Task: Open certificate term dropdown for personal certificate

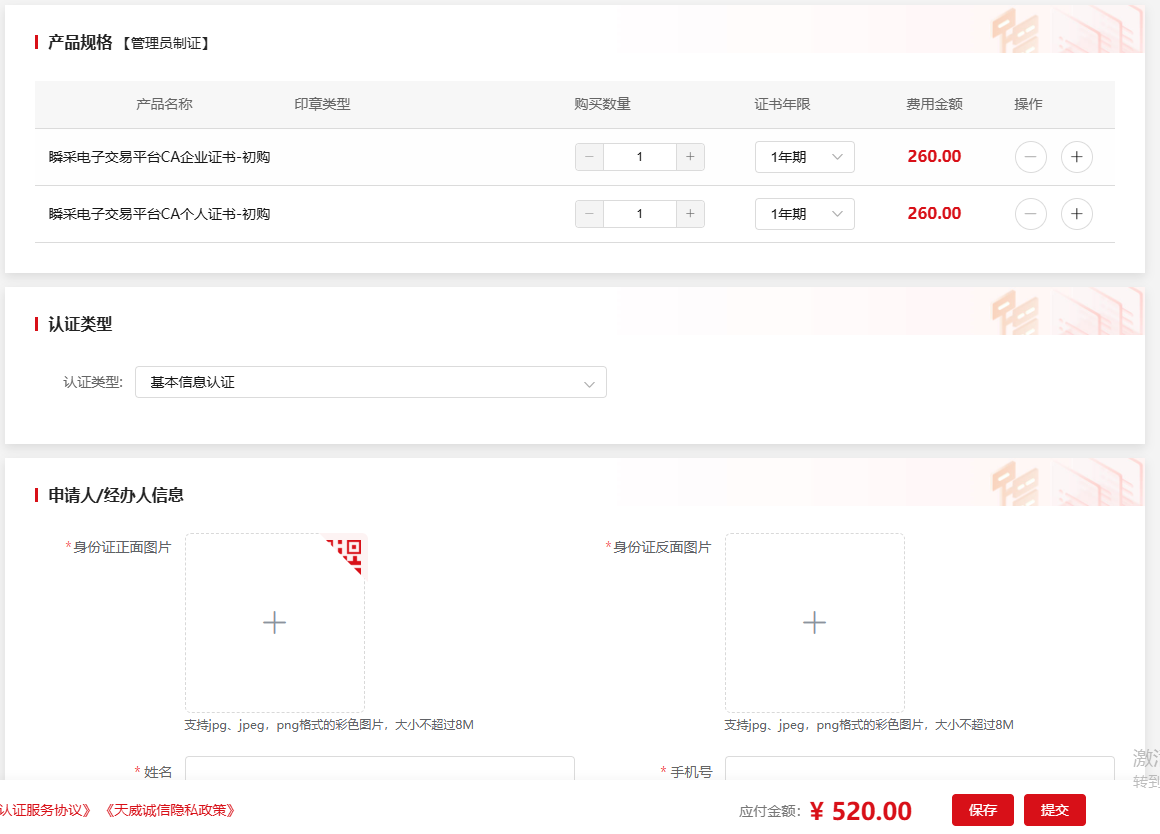Action: (804, 214)
